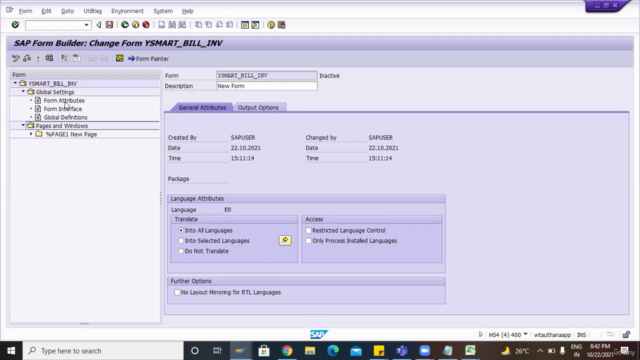The width and height of the screenshot is (640, 360).
Task: Click the red Cancel icon
Action: (x=146, y=25)
